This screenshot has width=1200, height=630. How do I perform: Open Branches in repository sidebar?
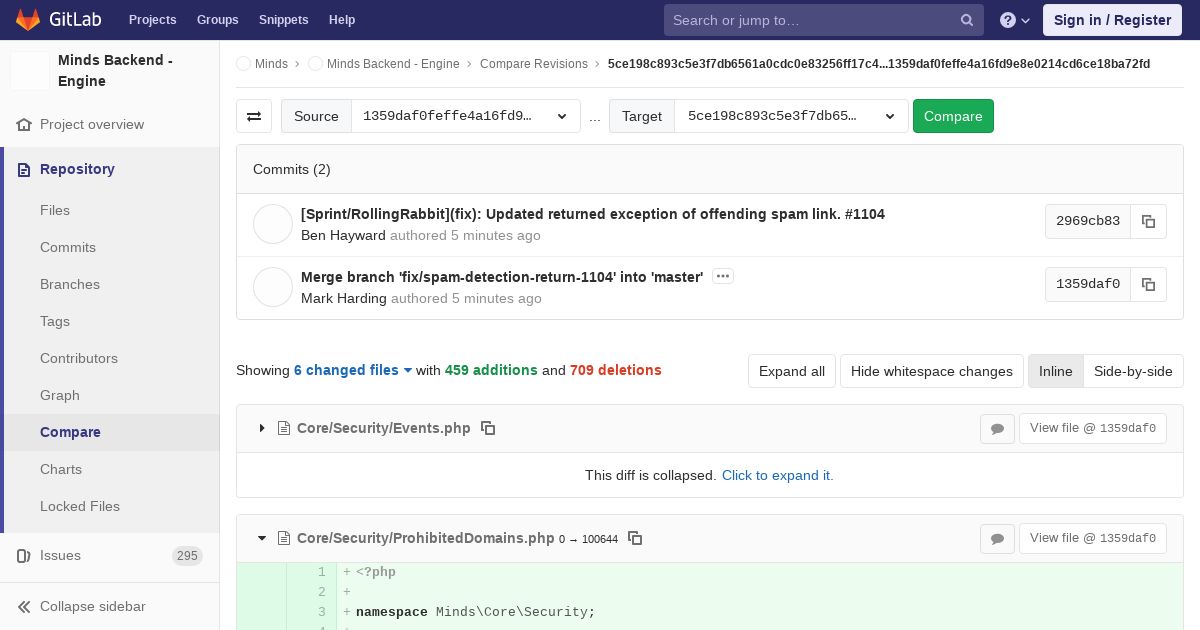70,284
